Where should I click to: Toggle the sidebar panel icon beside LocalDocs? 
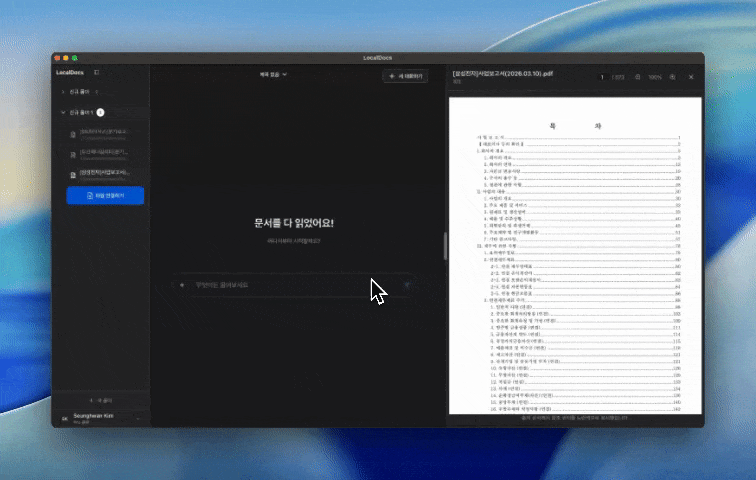96,72
